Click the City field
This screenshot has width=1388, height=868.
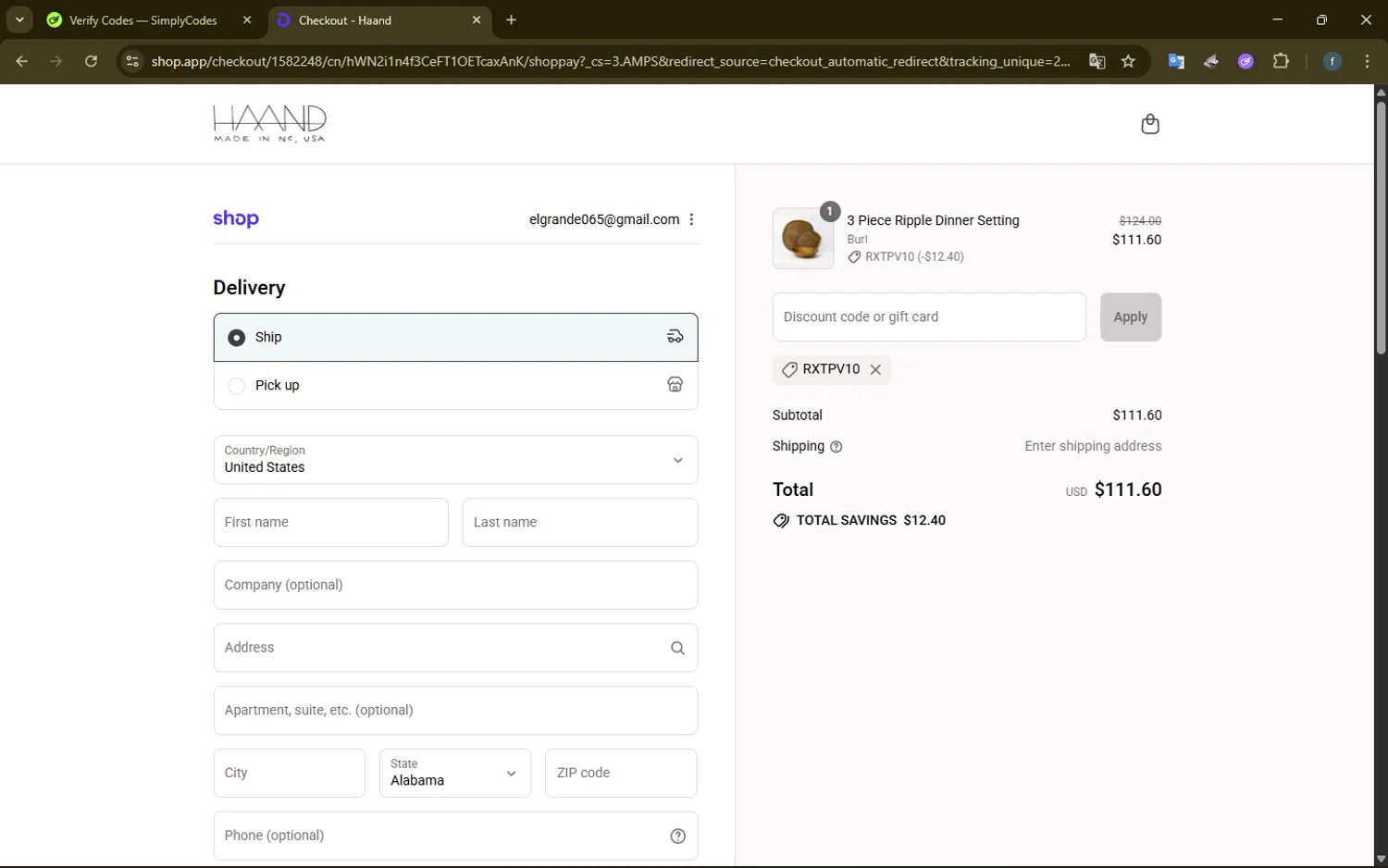pyautogui.click(x=289, y=773)
